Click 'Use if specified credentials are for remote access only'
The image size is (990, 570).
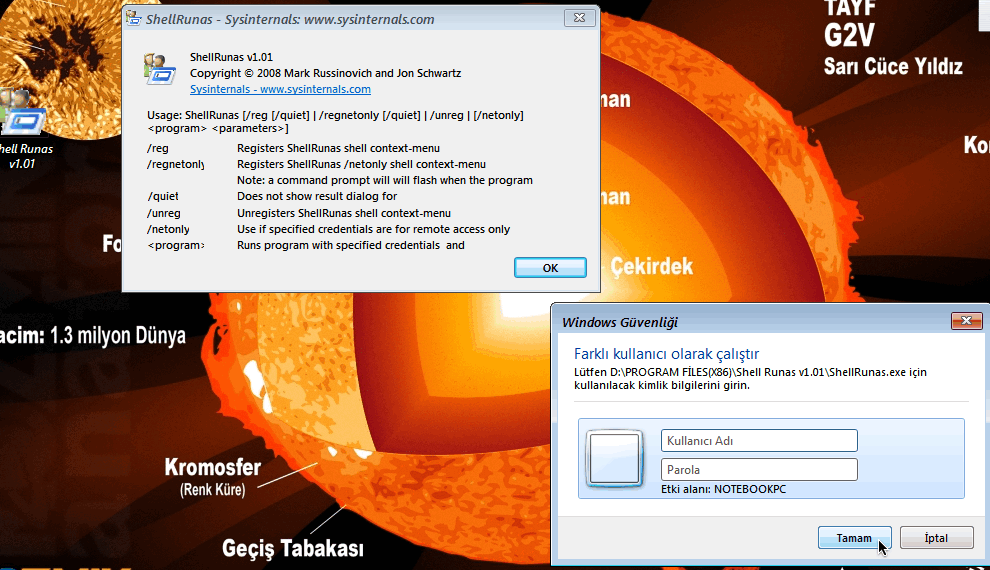pyautogui.click(x=374, y=230)
